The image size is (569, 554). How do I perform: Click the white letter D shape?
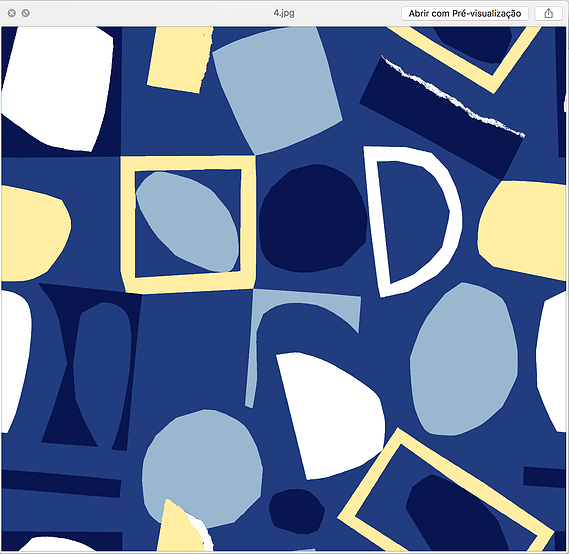(x=413, y=221)
